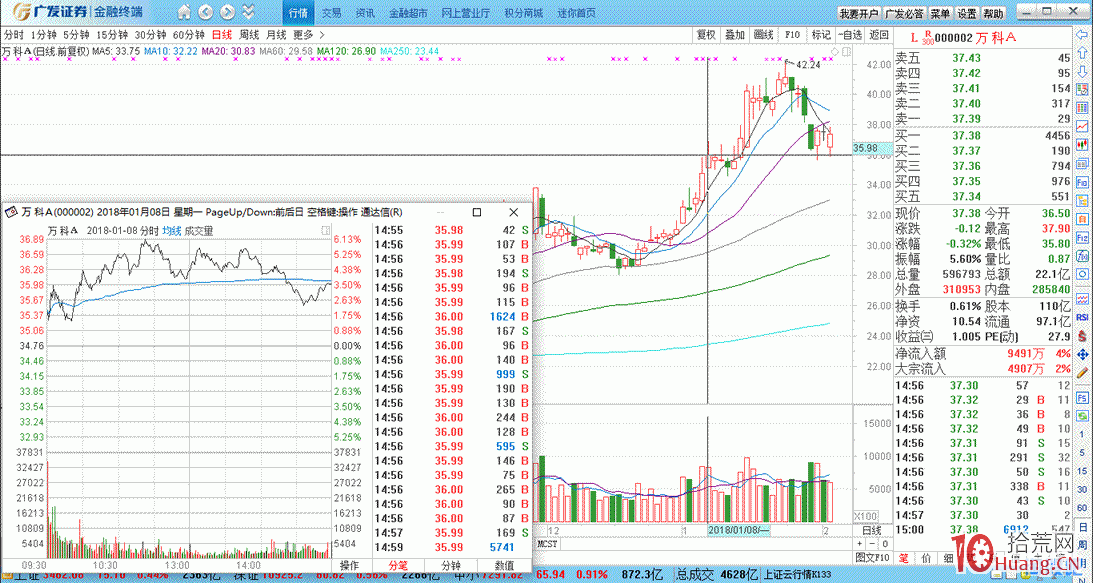Viewport: 1093px width, 583px height.
Task: Select the 价 tab under tick list
Action: 926,558
